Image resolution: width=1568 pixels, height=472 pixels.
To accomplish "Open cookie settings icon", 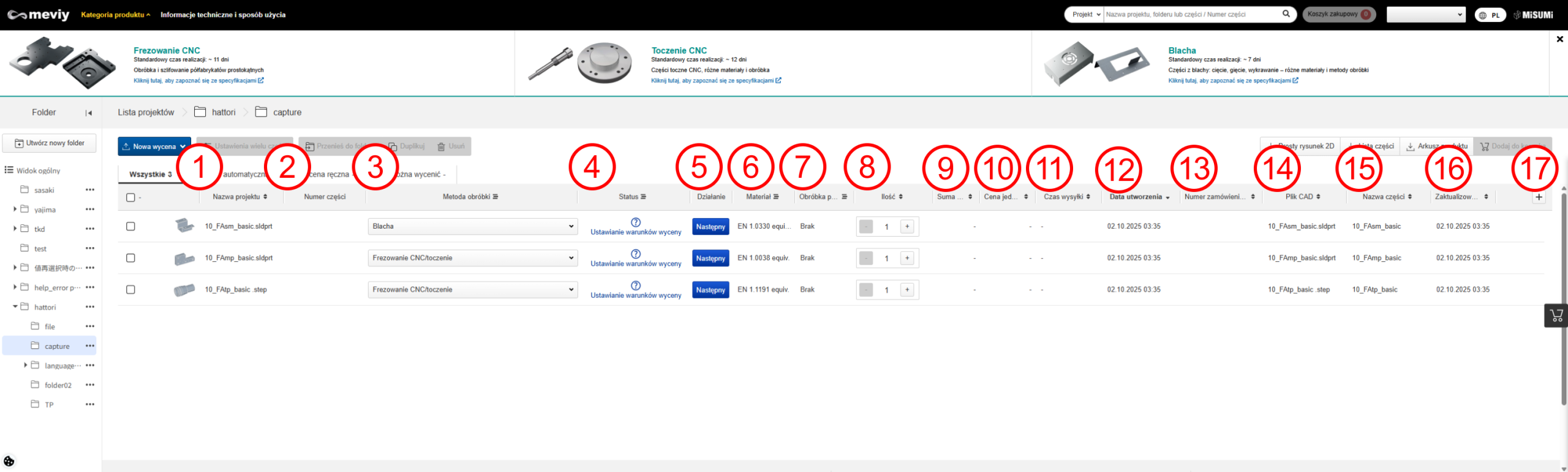I will point(9,461).
